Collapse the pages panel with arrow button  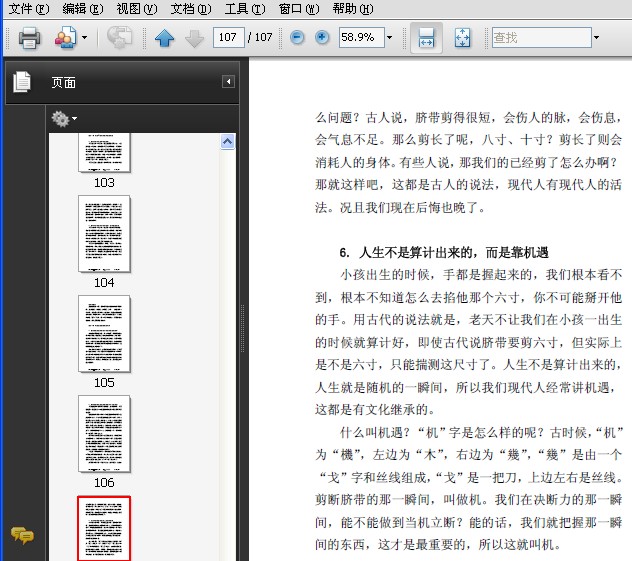tap(228, 82)
